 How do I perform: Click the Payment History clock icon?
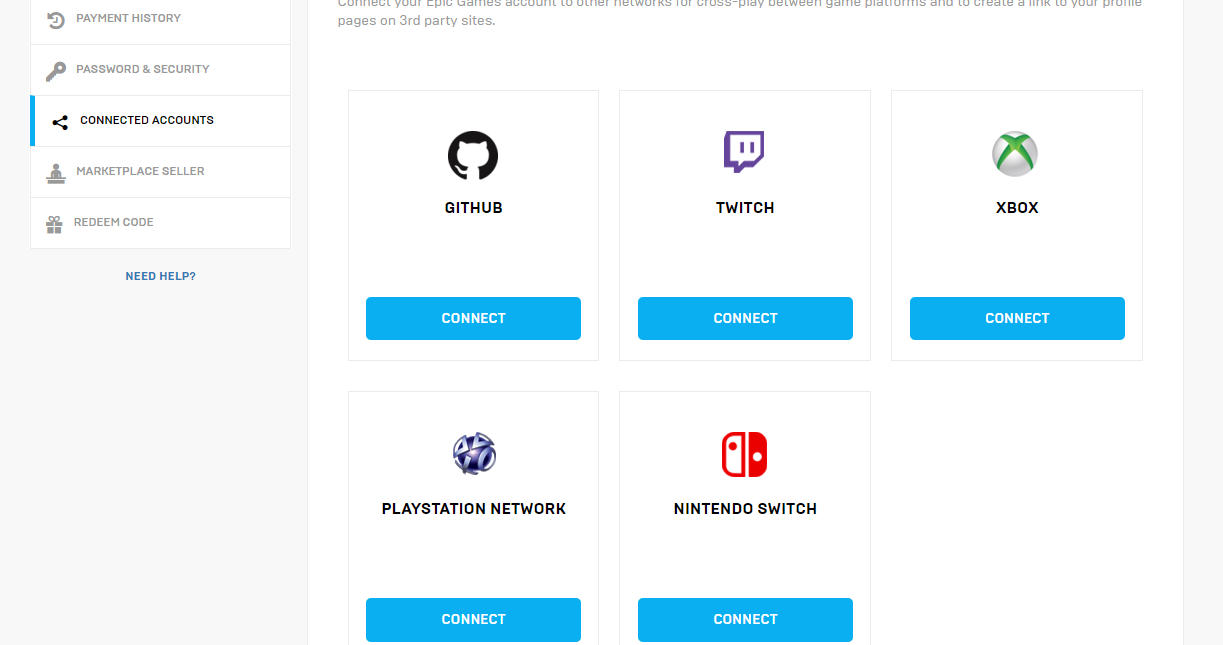(x=56, y=19)
